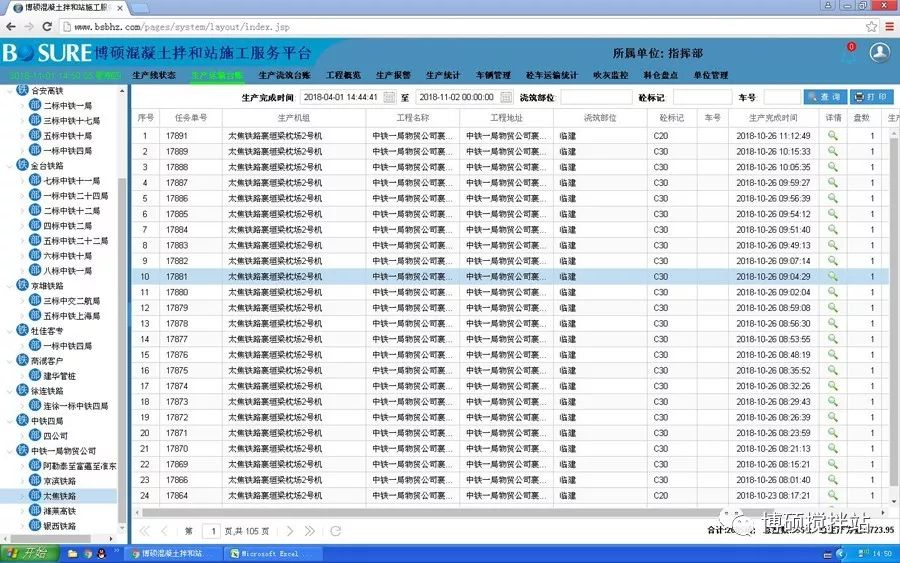Open the notification bell with red badge
Image resolution: width=900 pixels, height=563 pixels.
[x=848, y=53]
